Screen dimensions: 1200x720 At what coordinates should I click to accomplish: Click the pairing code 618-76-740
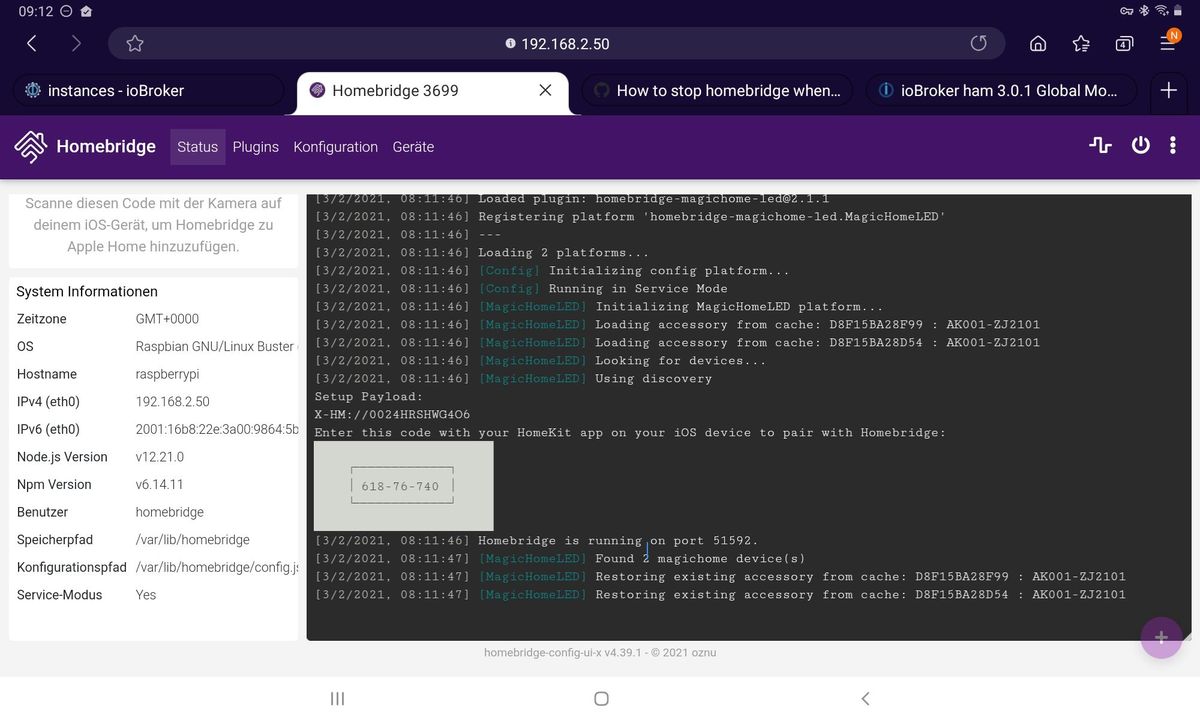click(400, 486)
